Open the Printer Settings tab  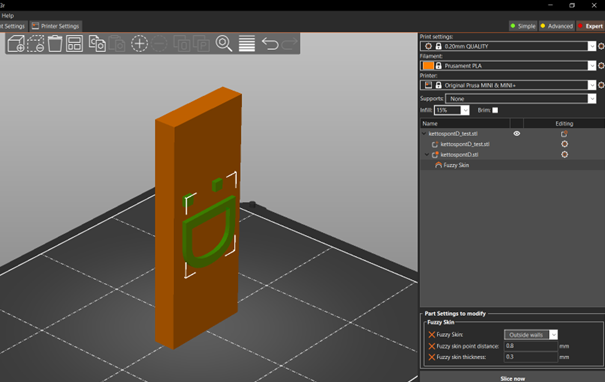[x=56, y=26]
